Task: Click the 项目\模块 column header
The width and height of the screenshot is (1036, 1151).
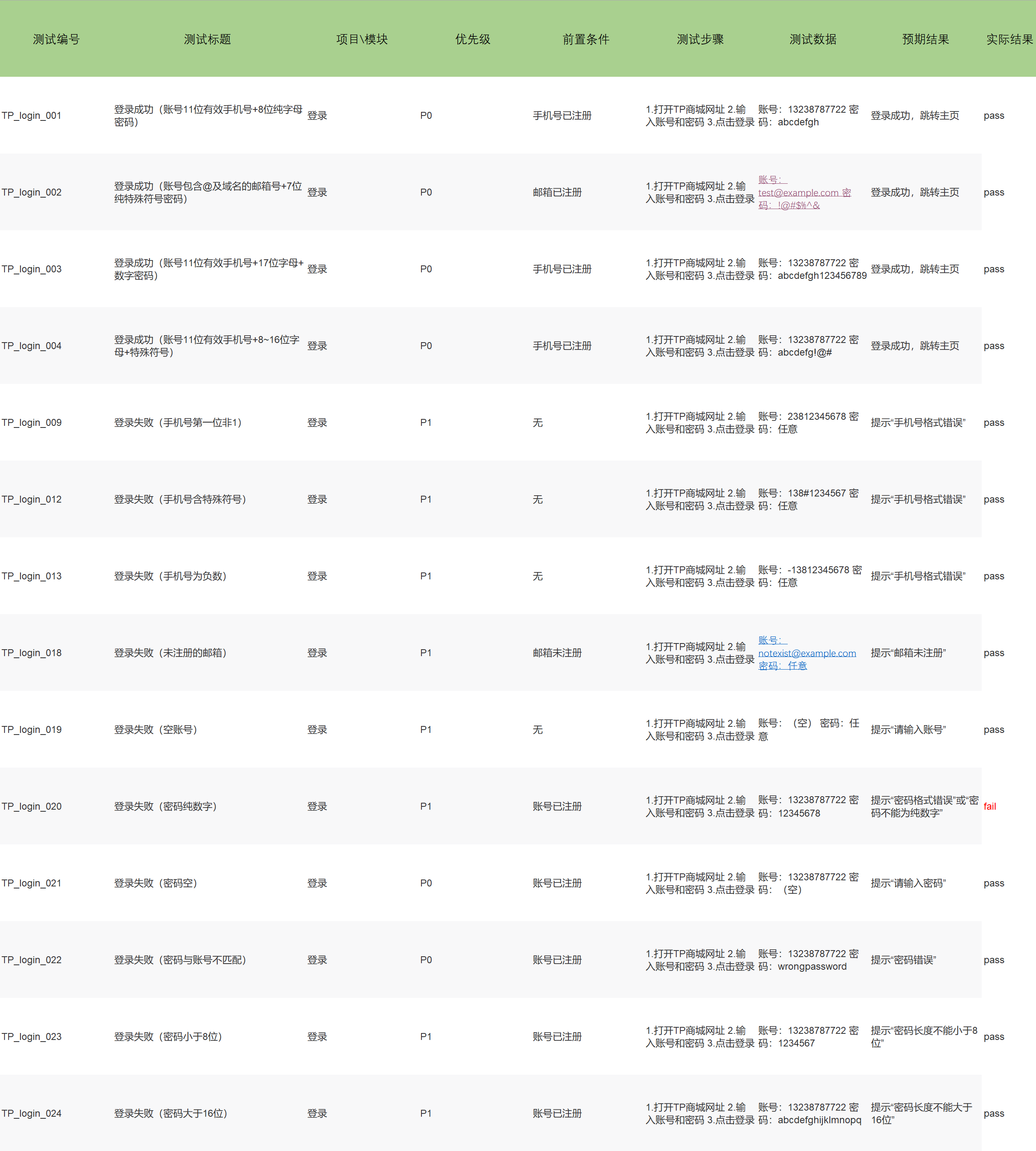Action: [x=361, y=39]
